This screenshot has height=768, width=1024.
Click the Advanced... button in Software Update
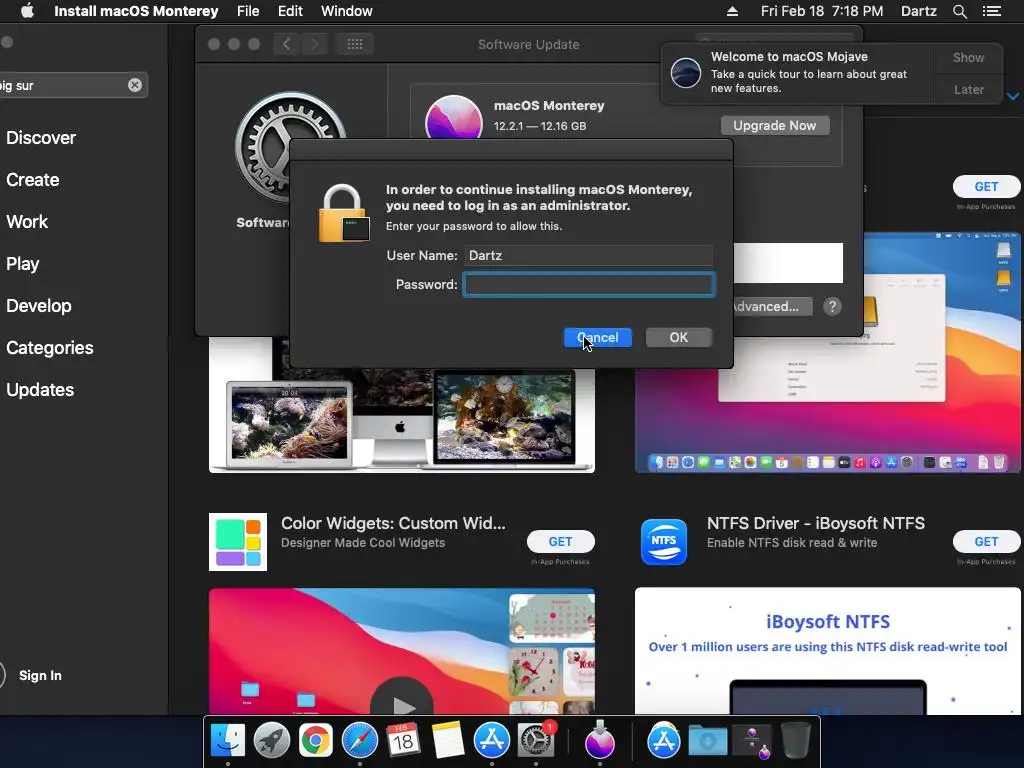(x=773, y=306)
